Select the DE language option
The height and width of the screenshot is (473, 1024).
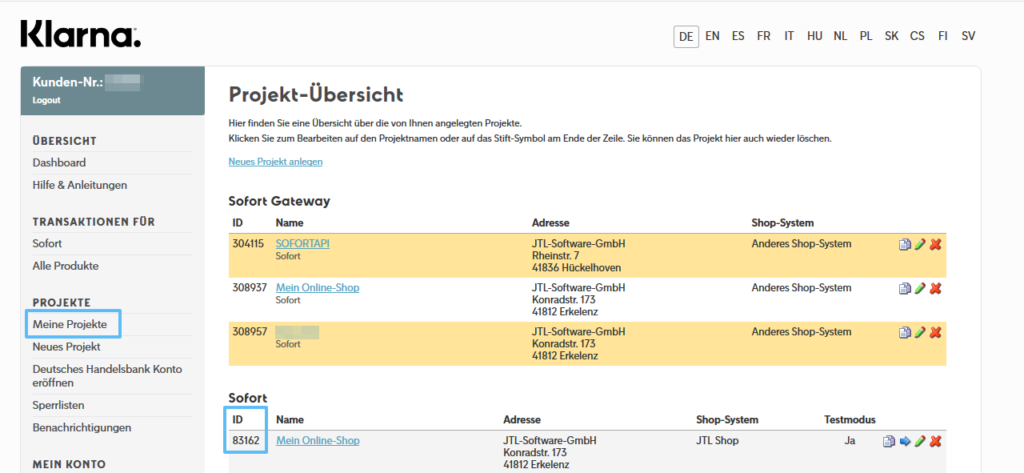pos(686,36)
